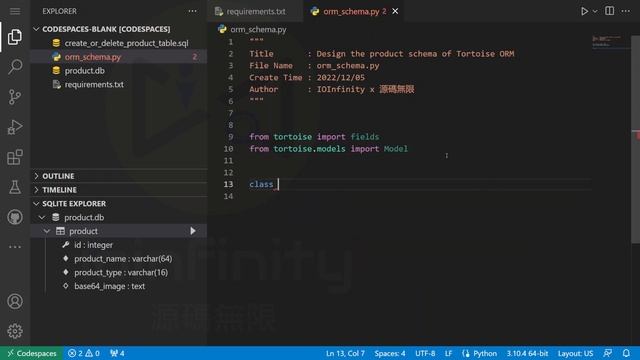Close the orm_schema.py tab
The image size is (640, 360).
[395, 11]
